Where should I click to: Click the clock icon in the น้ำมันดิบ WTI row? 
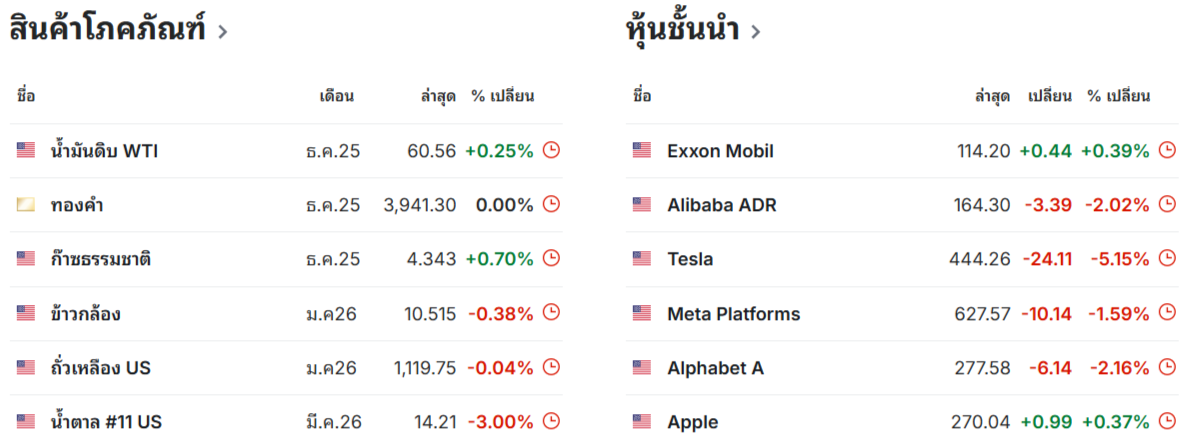(551, 151)
